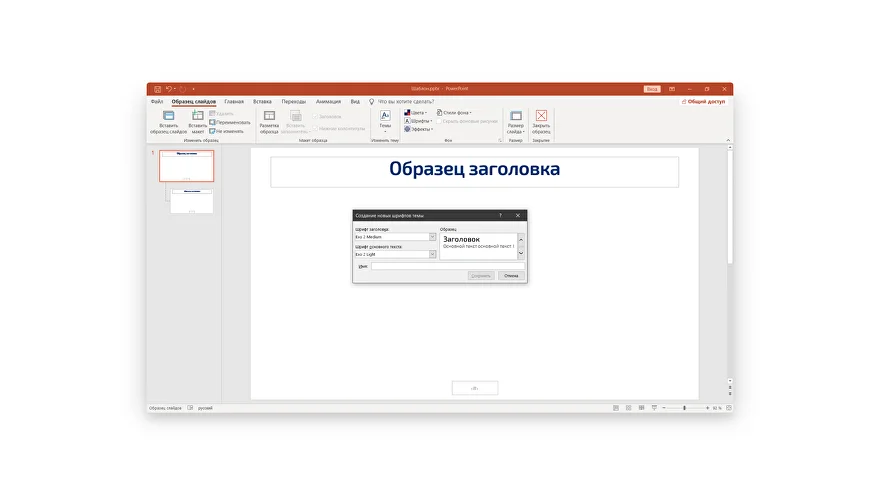This screenshot has height=495, width=880.
Task: Click the sample preview scroll up arrow
Action: coord(521,240)
